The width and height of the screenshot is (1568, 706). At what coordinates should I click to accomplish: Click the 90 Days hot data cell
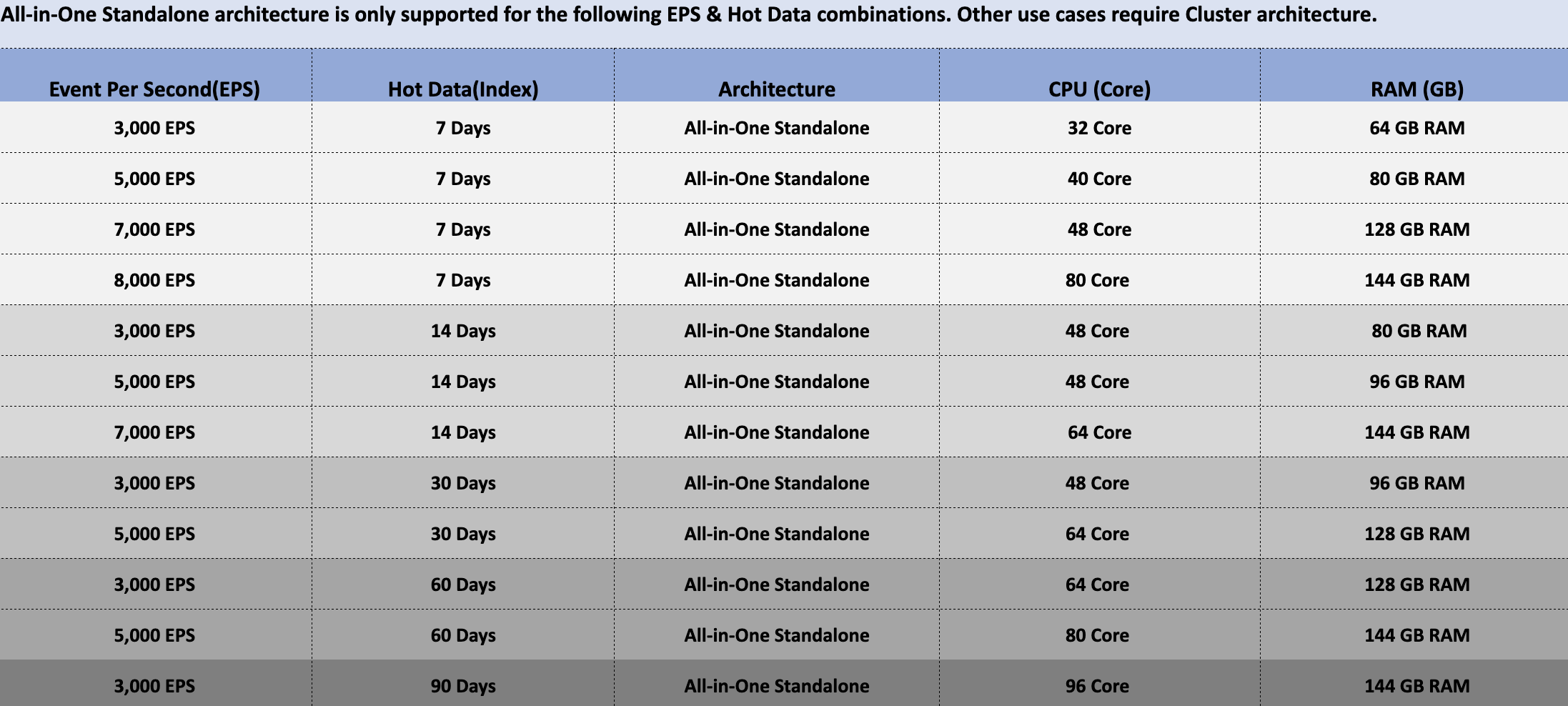coord(463,686)
